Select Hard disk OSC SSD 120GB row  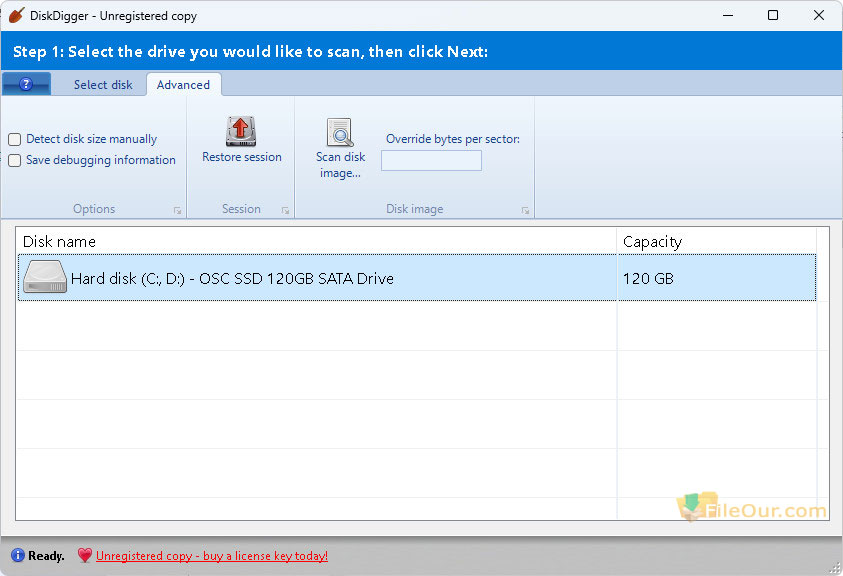[417, 278]
